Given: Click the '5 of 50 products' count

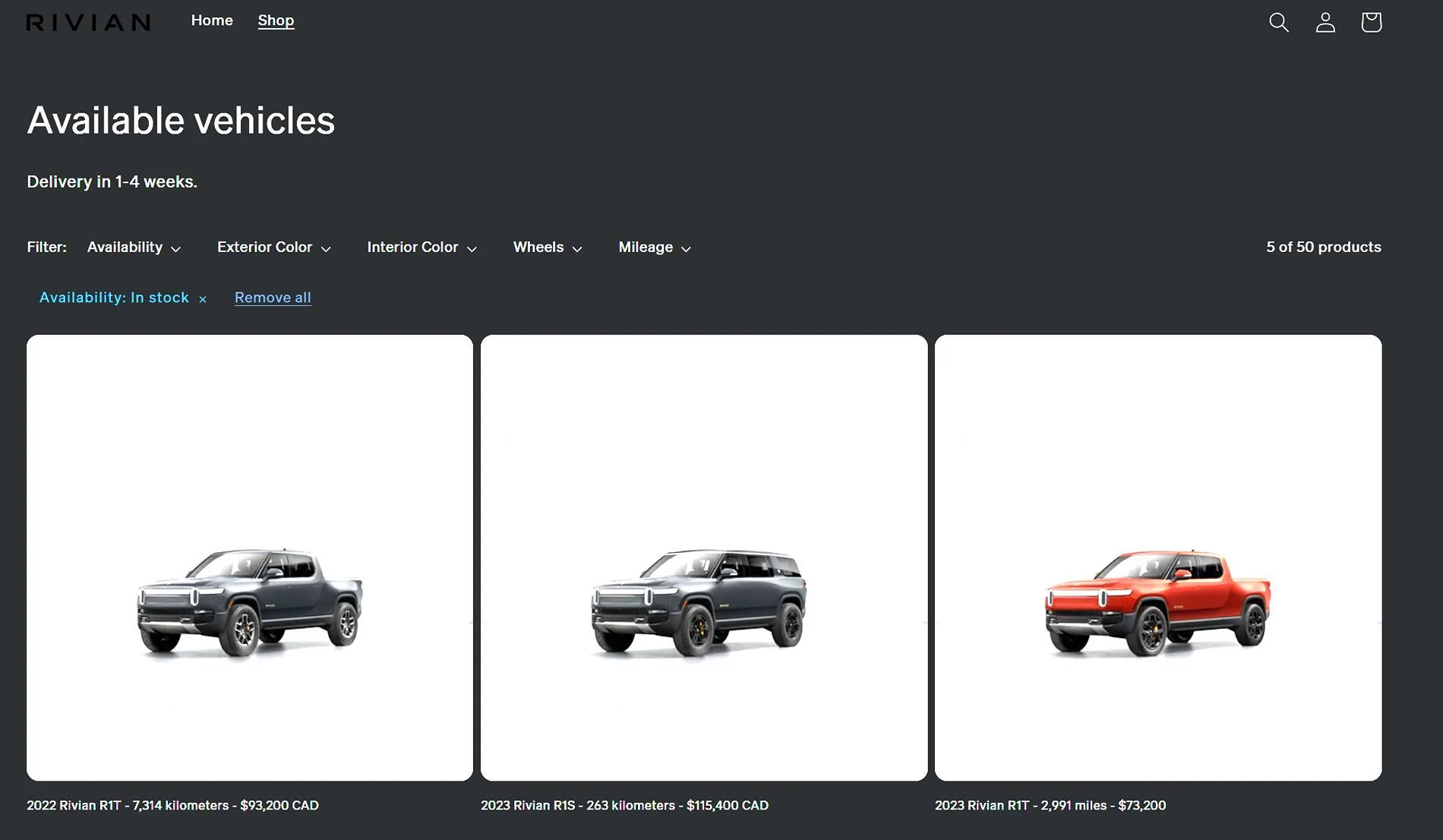Looking at the screenshot, I should click(x=1324, y=247).
